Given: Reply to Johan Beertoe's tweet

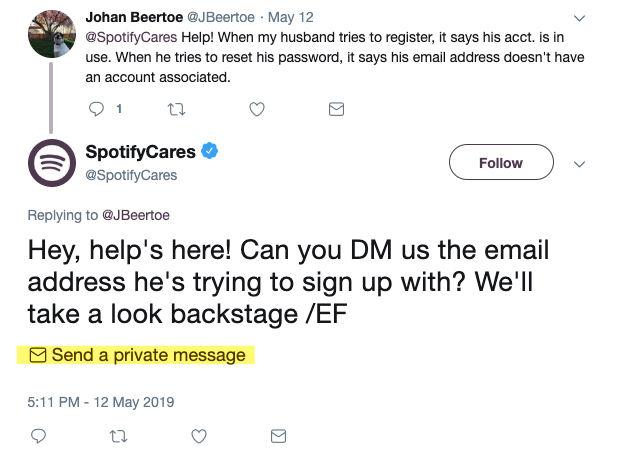Looking at the screenshot, I should coord(97,109).
